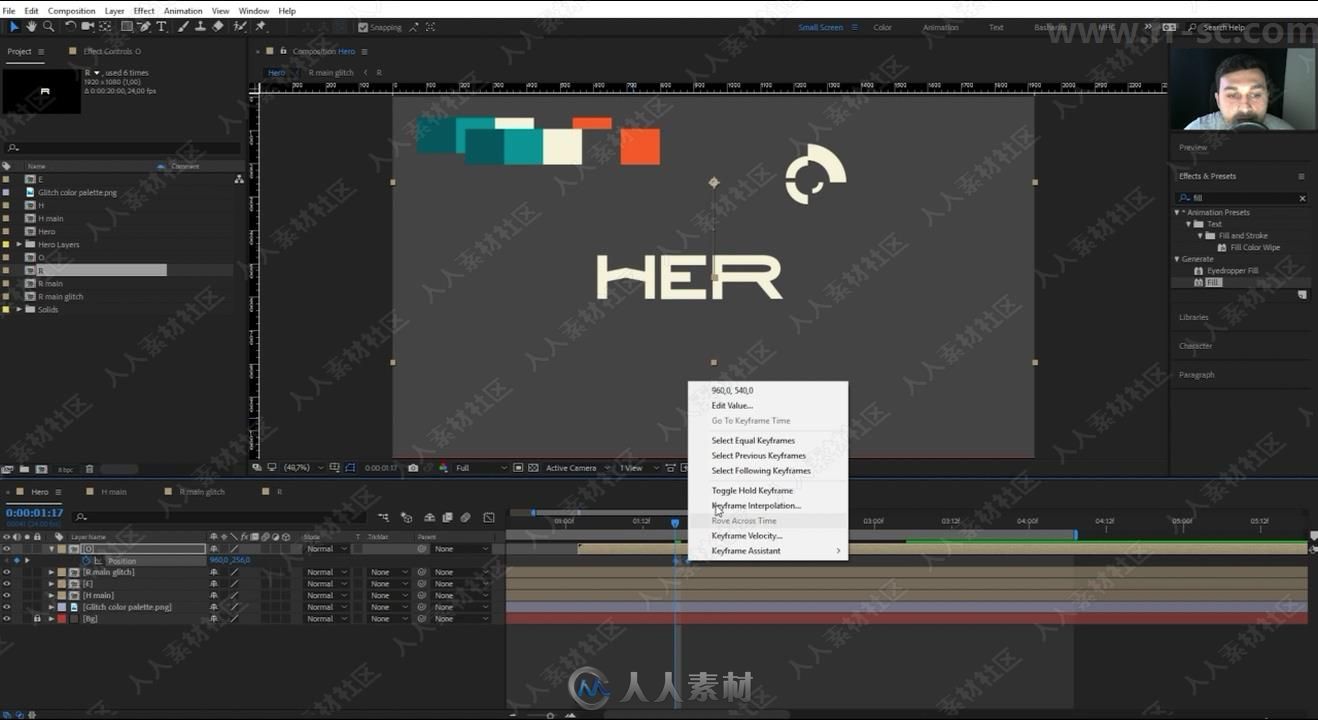
Task: Select the Unified Camera tool
Action: (87, 27)
